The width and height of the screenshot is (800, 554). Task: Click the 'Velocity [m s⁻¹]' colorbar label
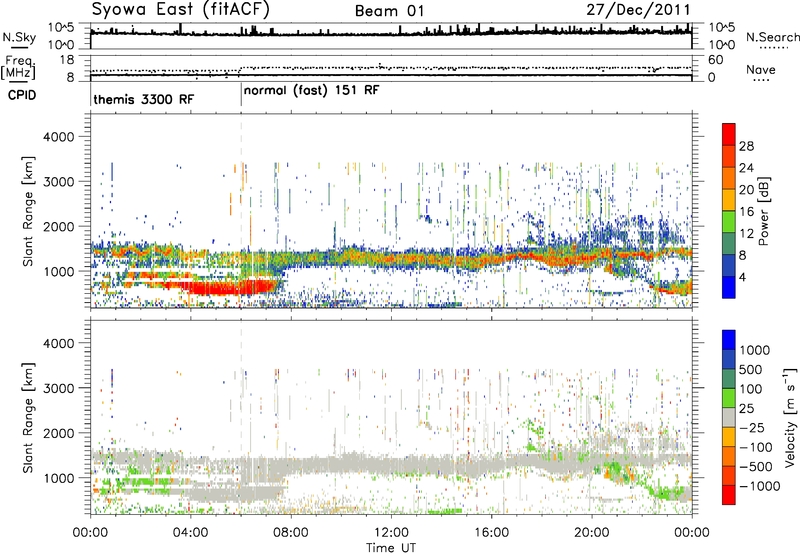coord(789,417)
